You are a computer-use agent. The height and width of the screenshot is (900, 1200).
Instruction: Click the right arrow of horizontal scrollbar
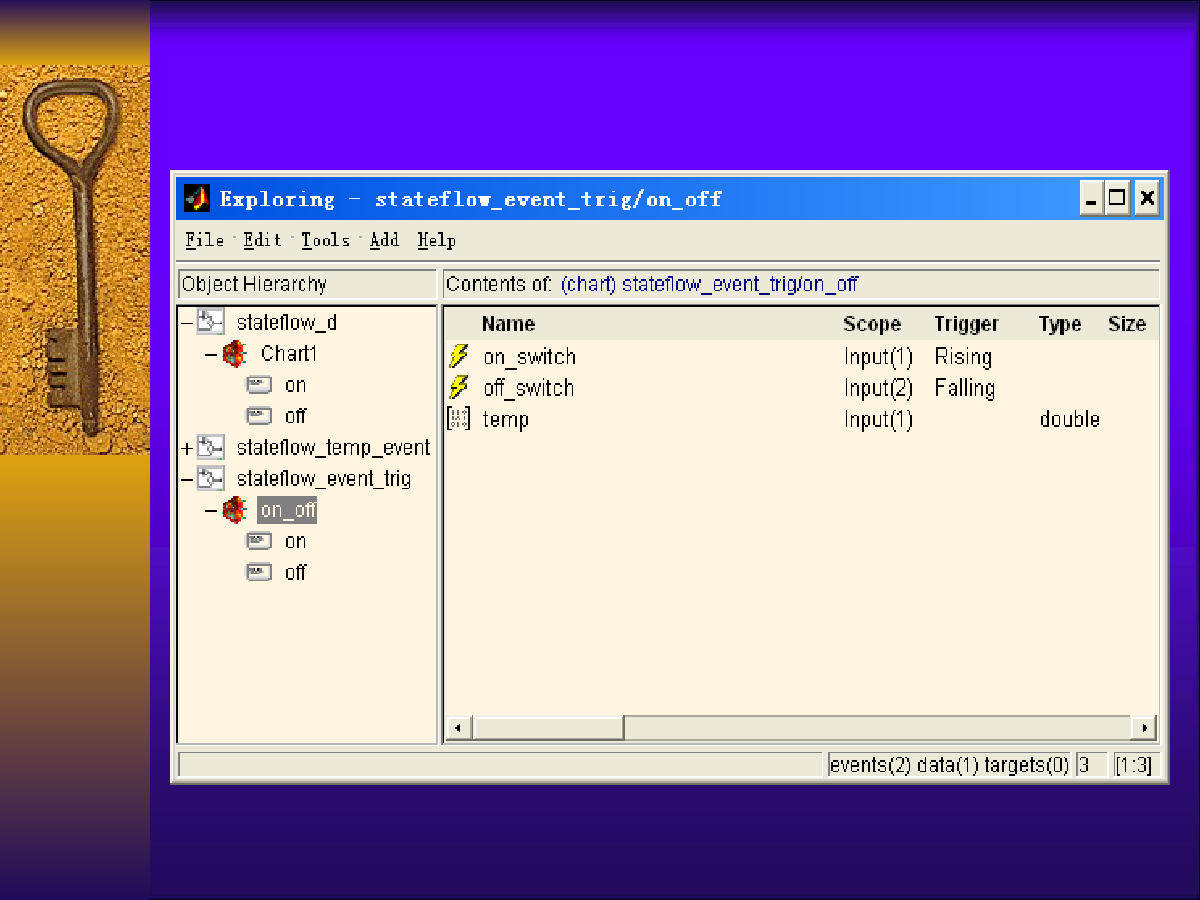click(x=1144, y=728)
